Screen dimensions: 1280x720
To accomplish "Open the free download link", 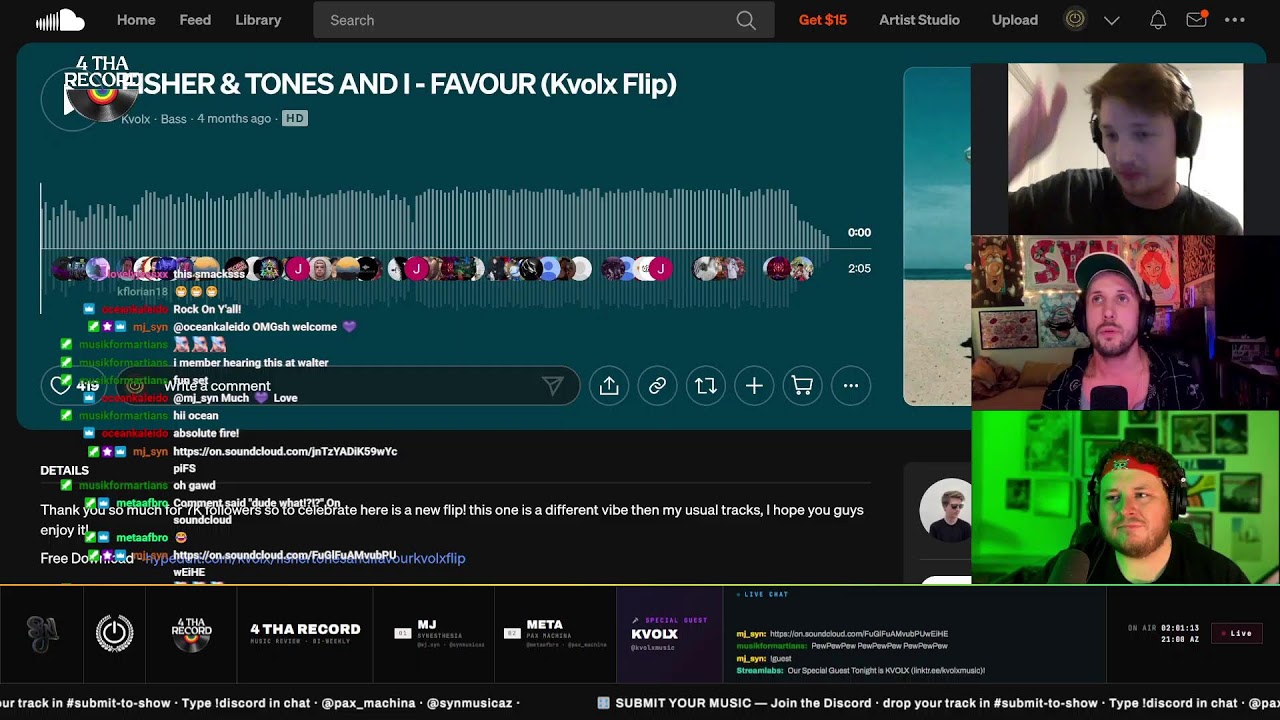I will 304,558.
